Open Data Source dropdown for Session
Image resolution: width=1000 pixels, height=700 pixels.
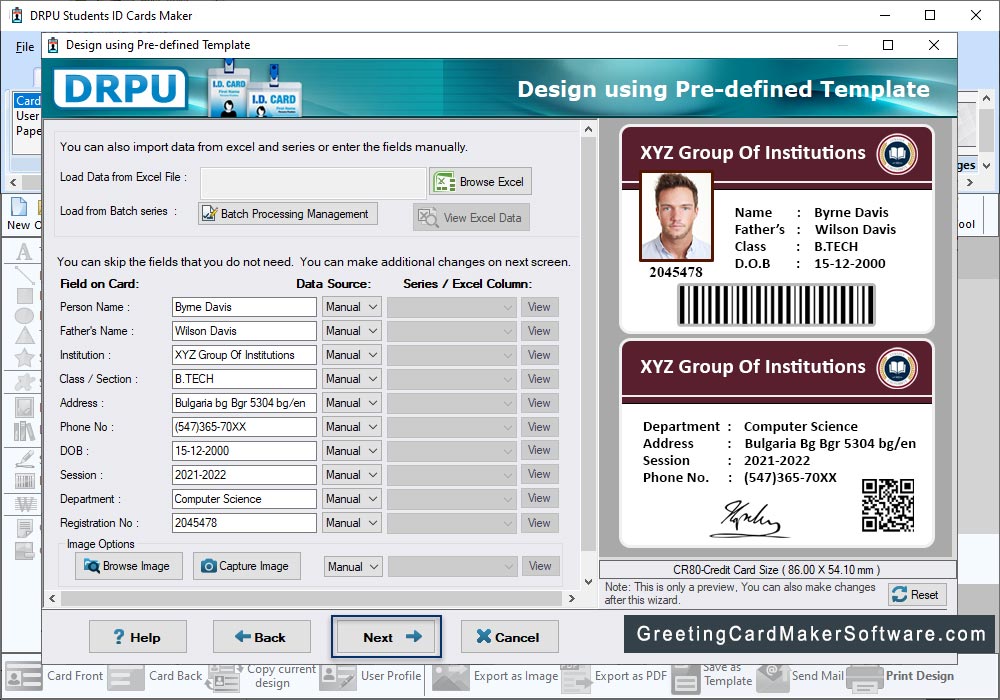[x=351, y=475]
